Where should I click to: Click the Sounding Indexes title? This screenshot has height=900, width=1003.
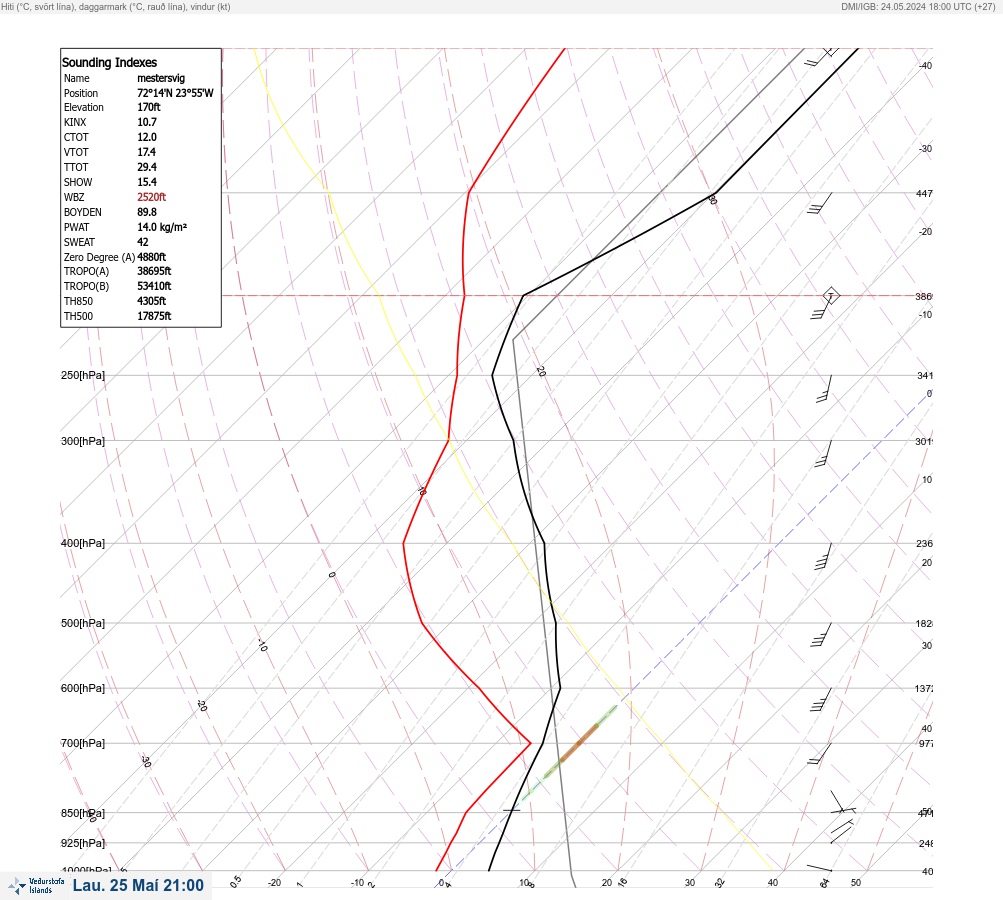(x=109, y=62)
